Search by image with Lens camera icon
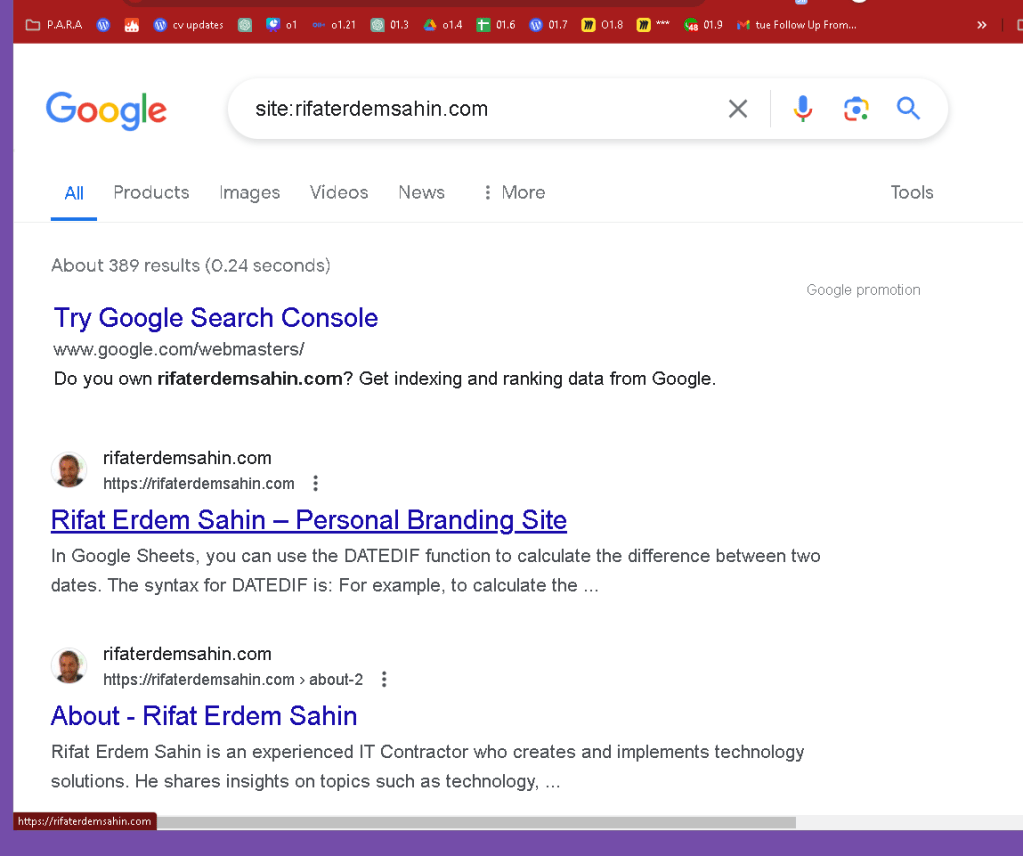The width and height of the screenshot is (1023, 856). tap(856, 108)
